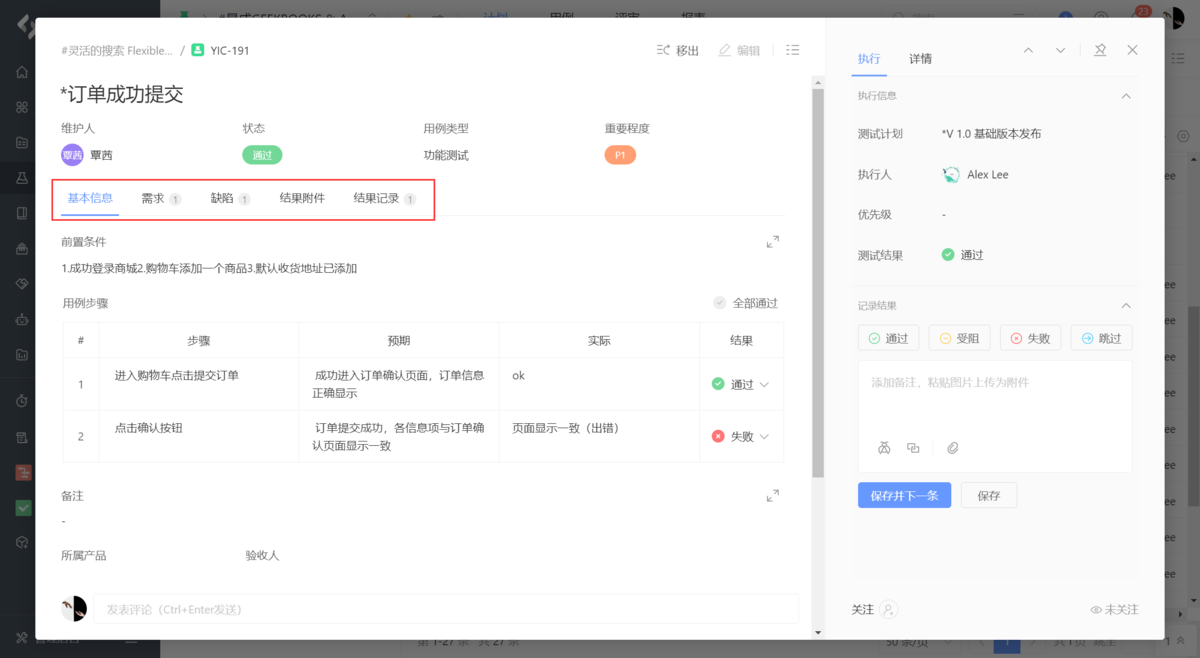Open the green checkmark app icon in the left sidebar

22,507
